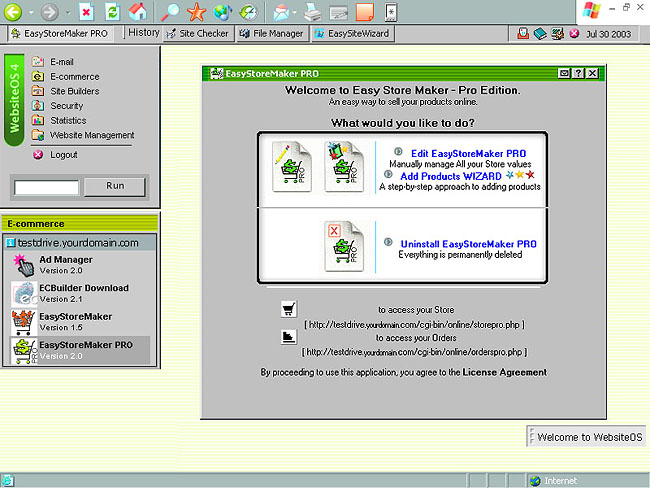The image size is (650, 488).
Task: Open the storepro.php store URL link
Action: point(414,325)
